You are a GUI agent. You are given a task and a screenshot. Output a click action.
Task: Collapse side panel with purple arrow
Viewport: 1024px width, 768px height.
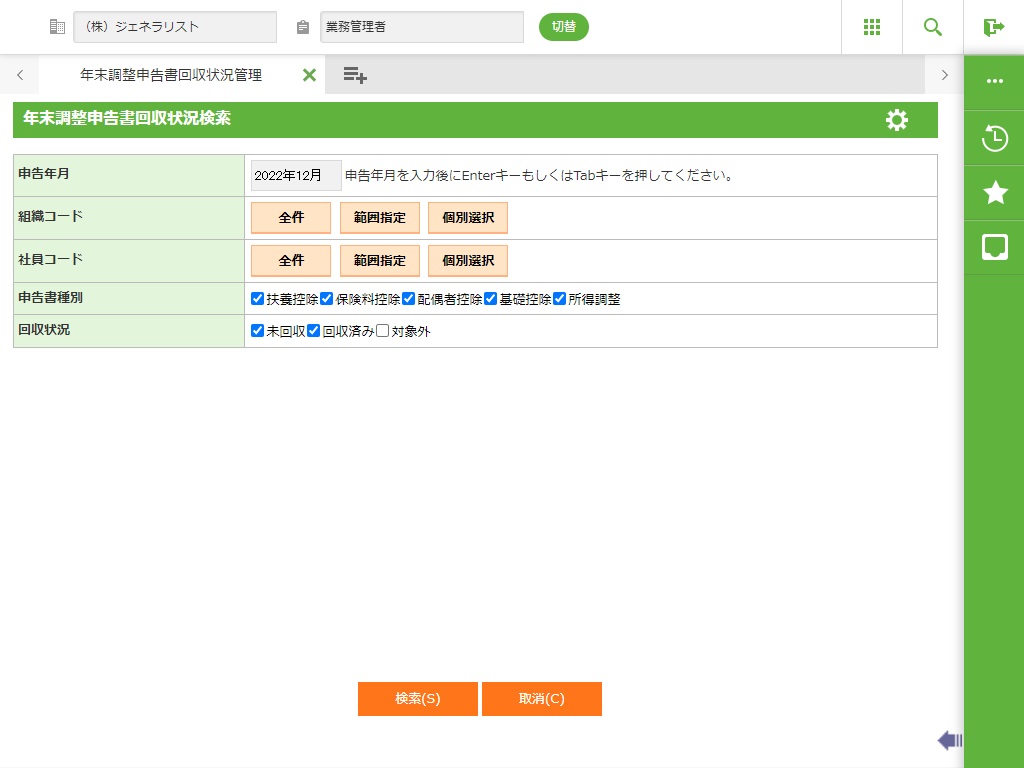pyautogui.click(x=949, y=740)
